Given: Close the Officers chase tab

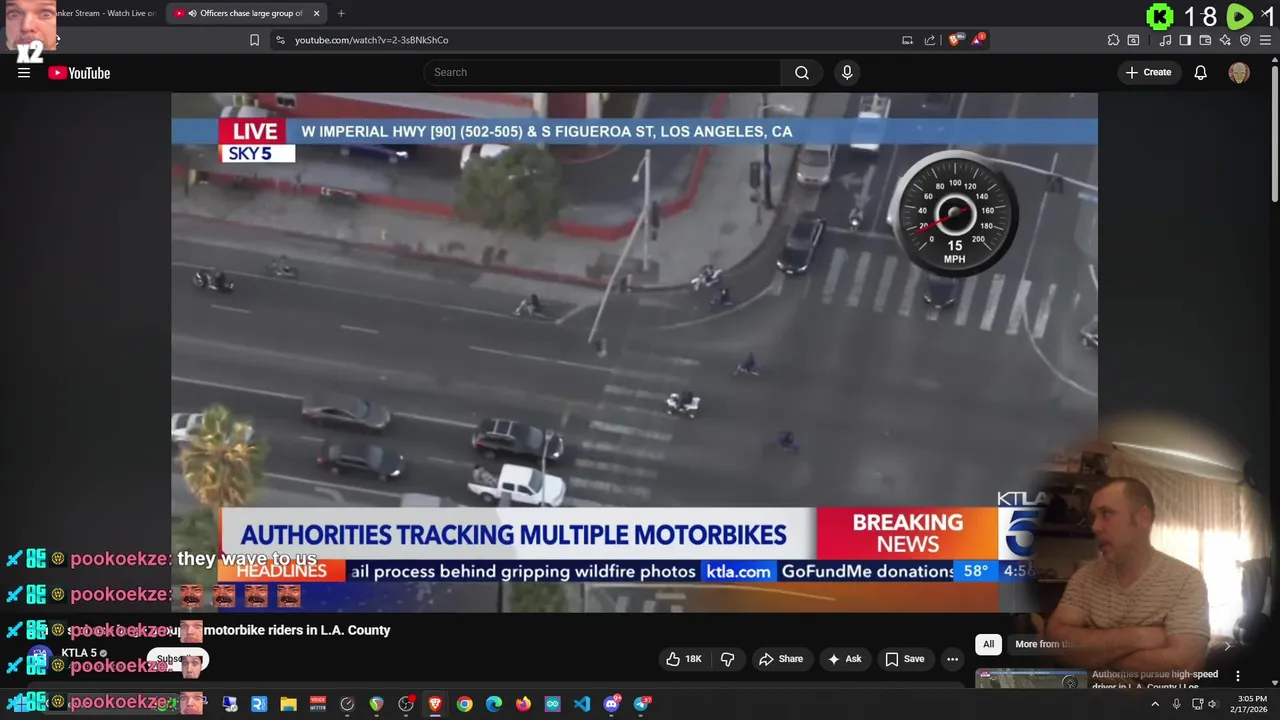Looking at the screenshot, I should point(317,13).
